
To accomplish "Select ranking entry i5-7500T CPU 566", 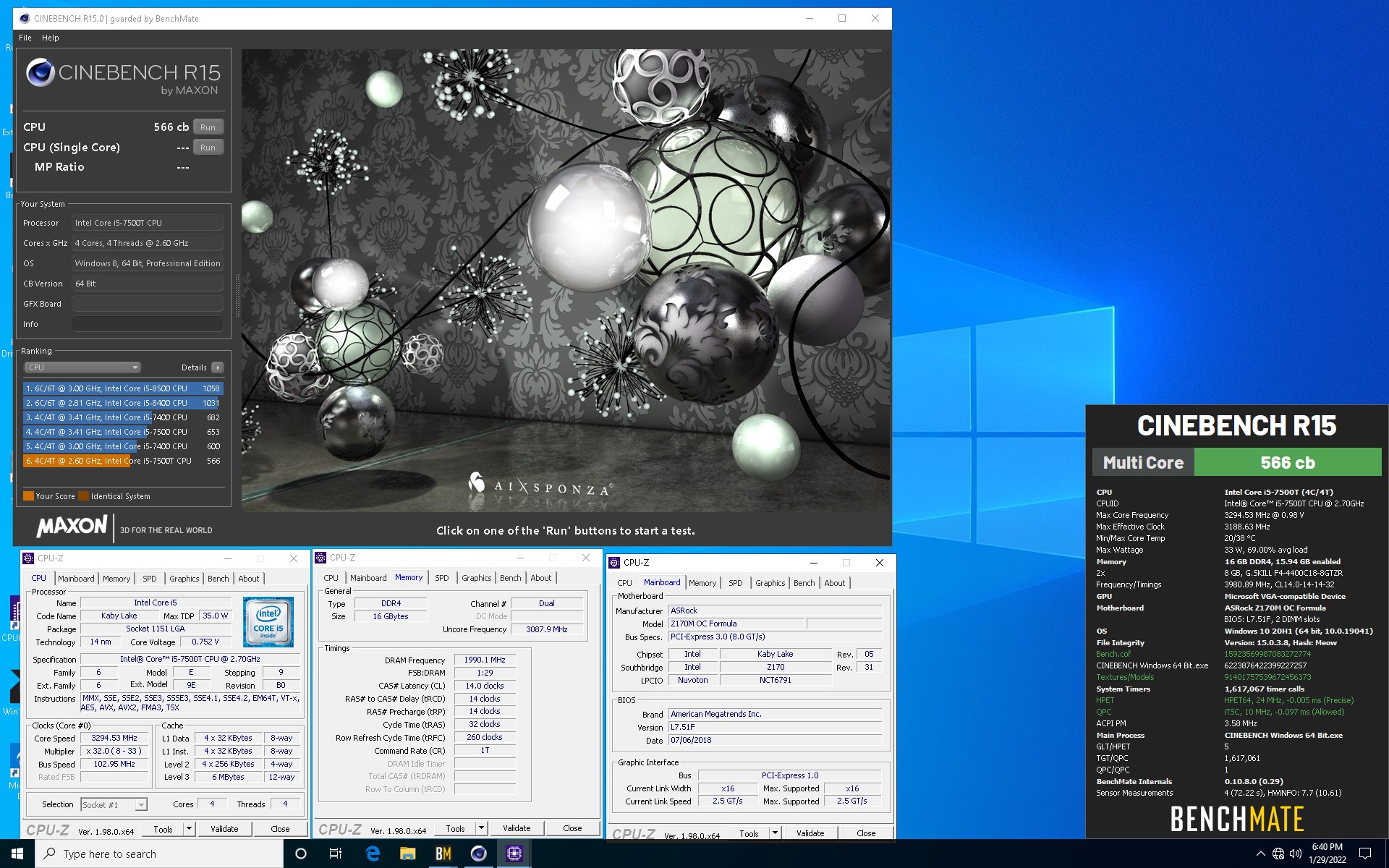I will tap(123, 461).
